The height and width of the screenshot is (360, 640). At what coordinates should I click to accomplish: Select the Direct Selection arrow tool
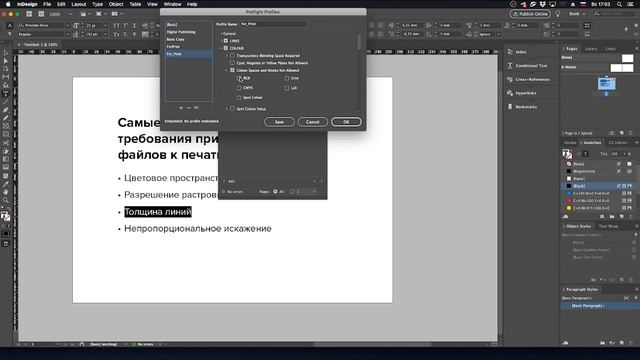pyautogui.click(x=6, y=61)
